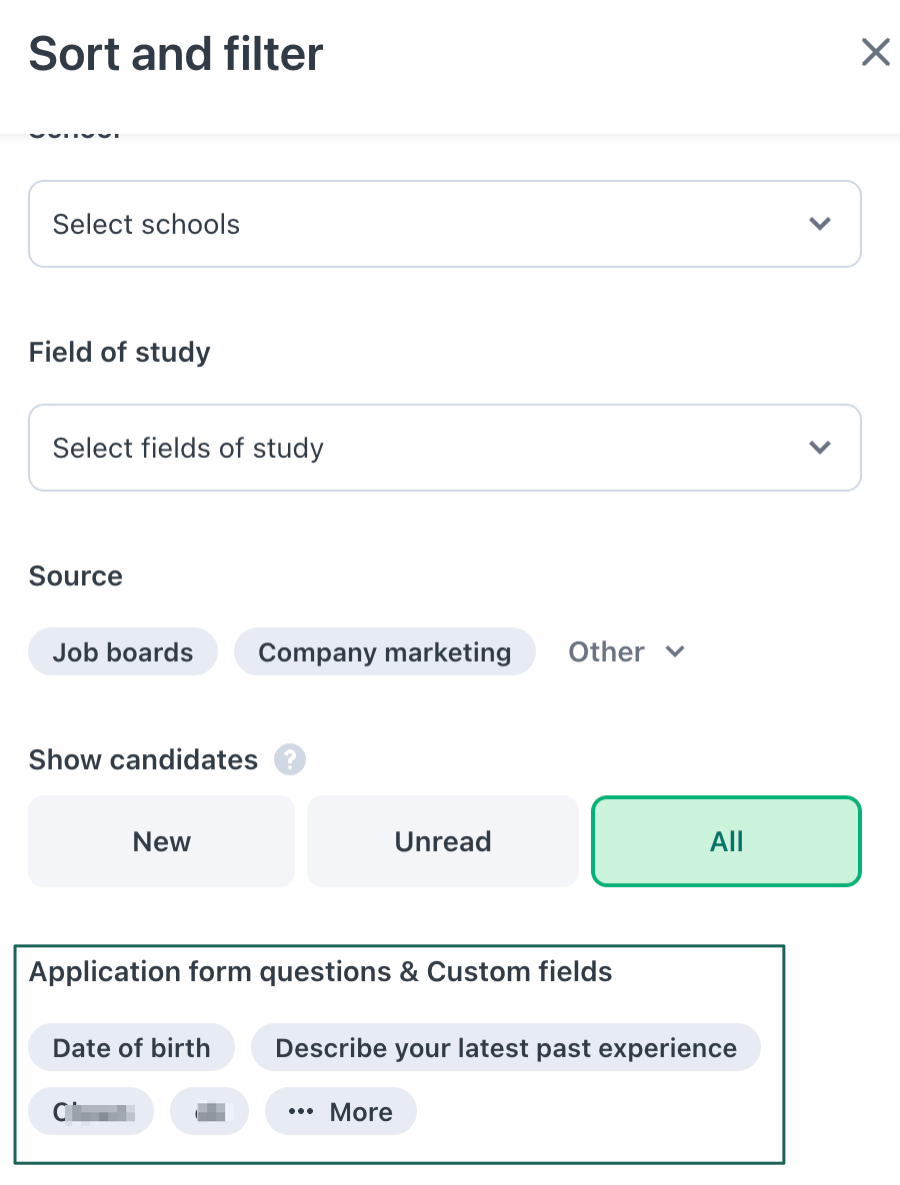Close the Sort and filter panel

coord(875,52)
